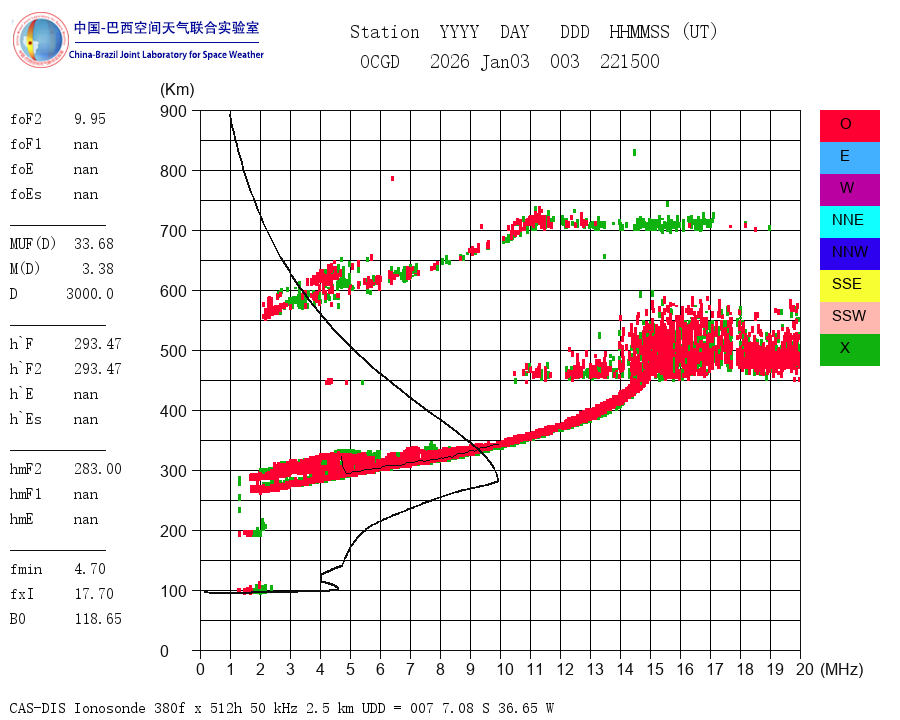Click the foEs parameter label

(26, 194)
